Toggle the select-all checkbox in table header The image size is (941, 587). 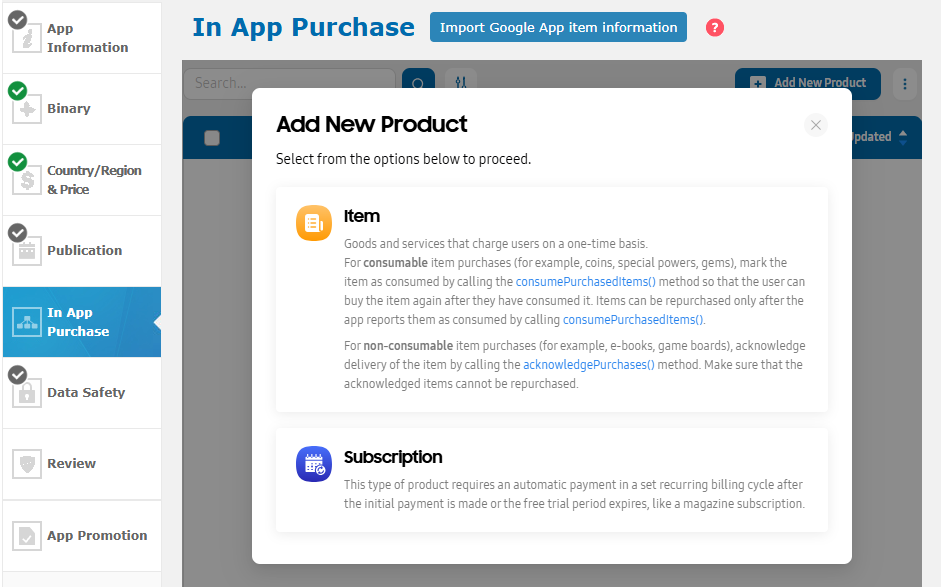(x=212, y=138)
